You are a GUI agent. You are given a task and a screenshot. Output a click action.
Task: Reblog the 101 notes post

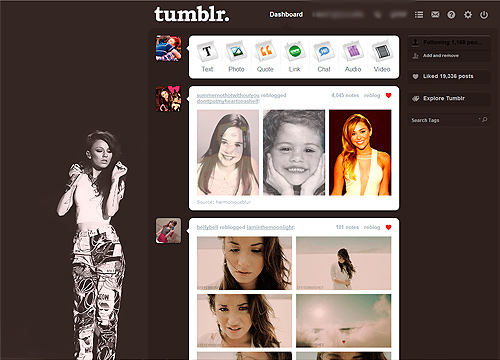(x=372, y=227)
